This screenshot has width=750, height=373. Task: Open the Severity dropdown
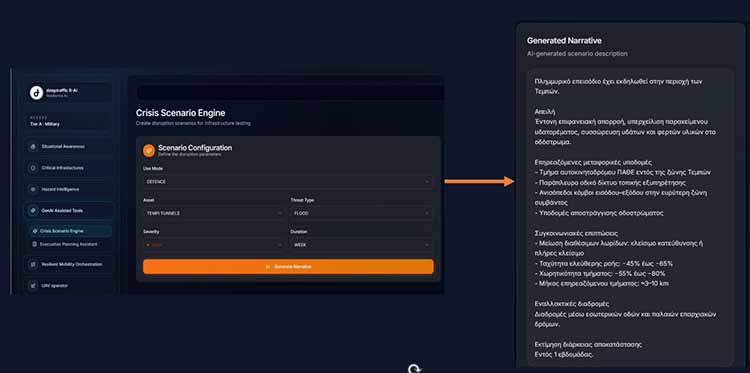pyautogui.click(x=213, y=245)
